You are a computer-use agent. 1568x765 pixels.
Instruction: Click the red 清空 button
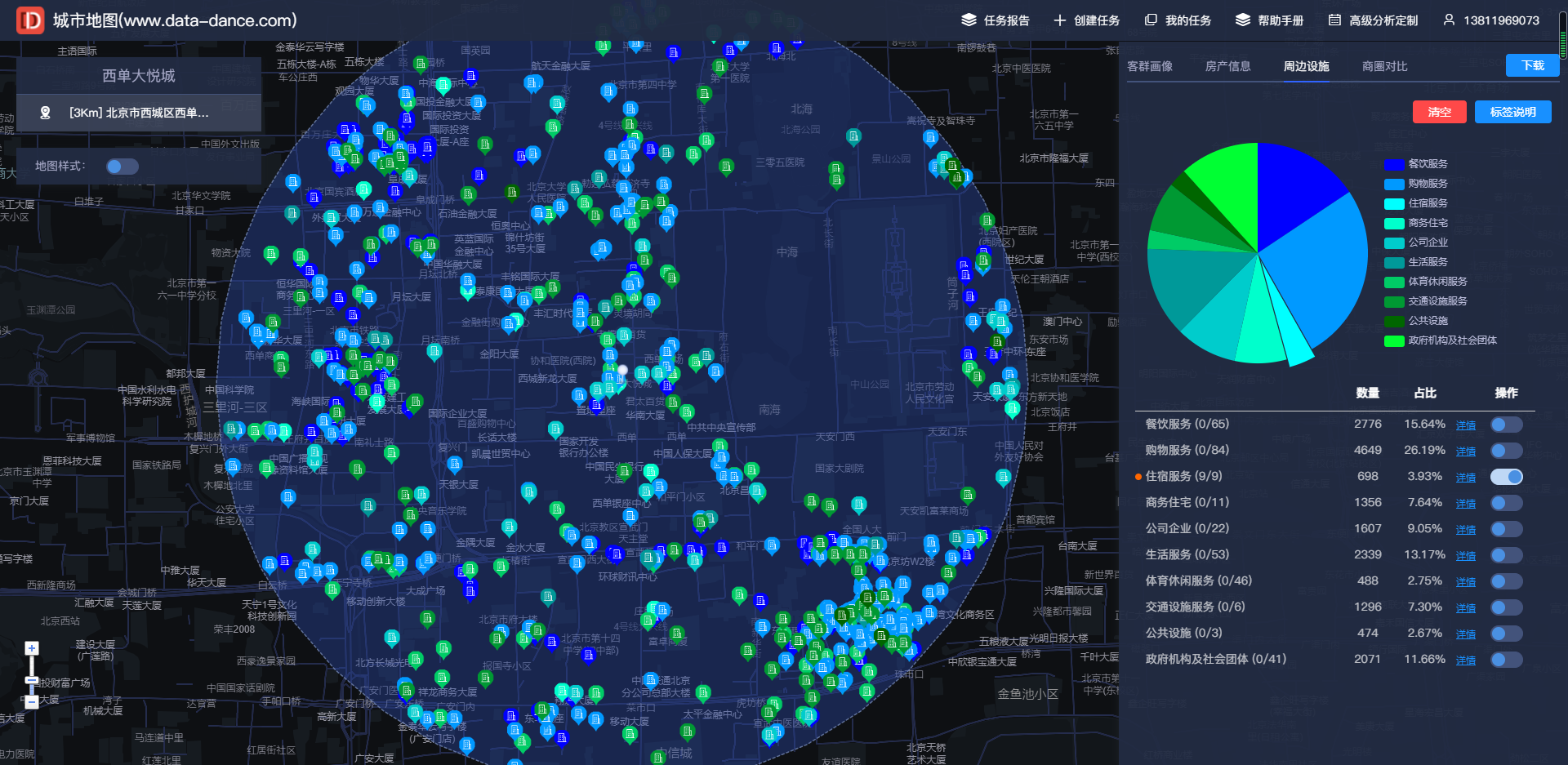tap(1439, 112)
